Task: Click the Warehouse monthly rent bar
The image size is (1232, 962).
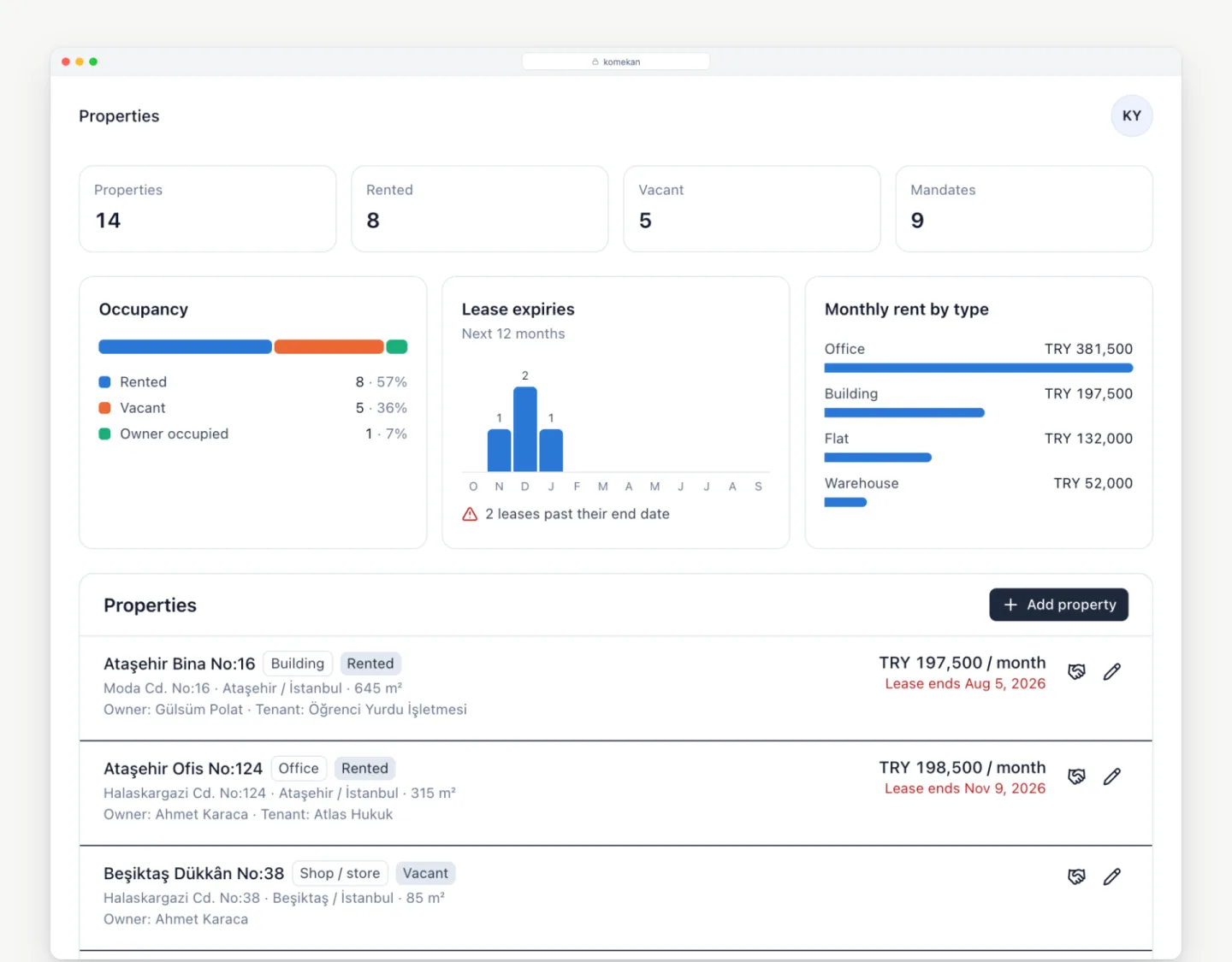Action: [845, 502]
